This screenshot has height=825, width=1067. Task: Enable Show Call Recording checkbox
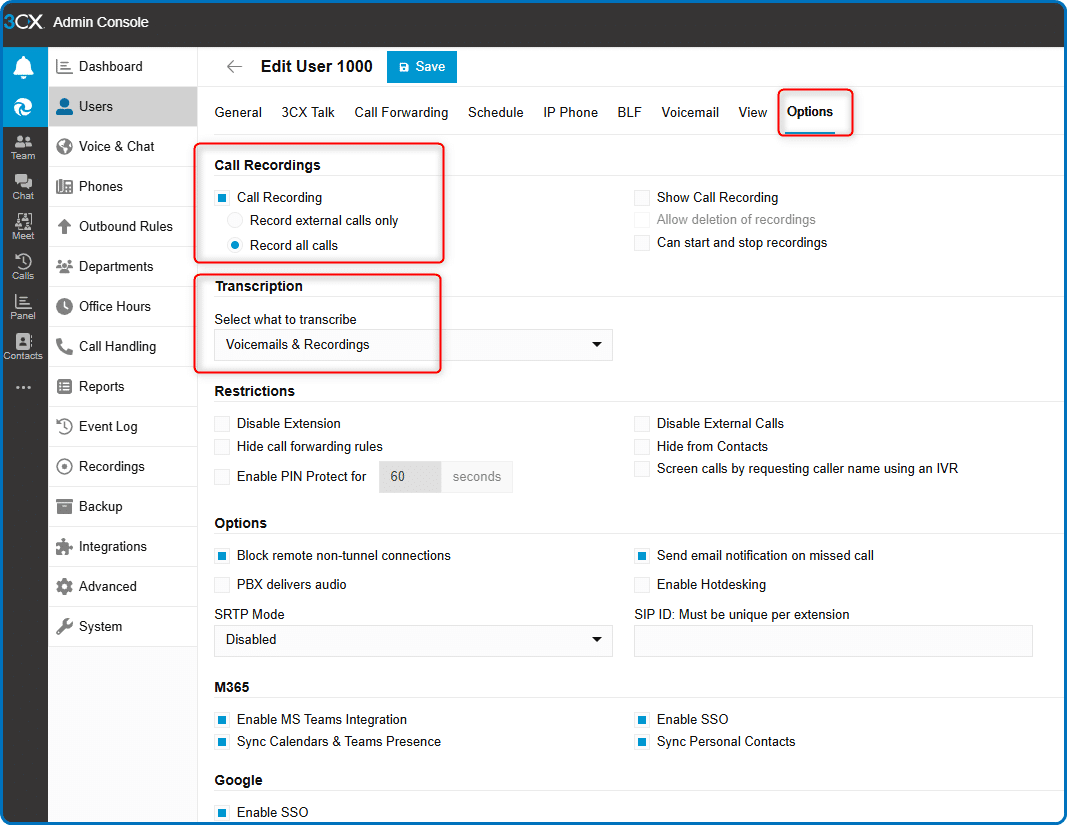pyautogui.click(x=642, y=198)
